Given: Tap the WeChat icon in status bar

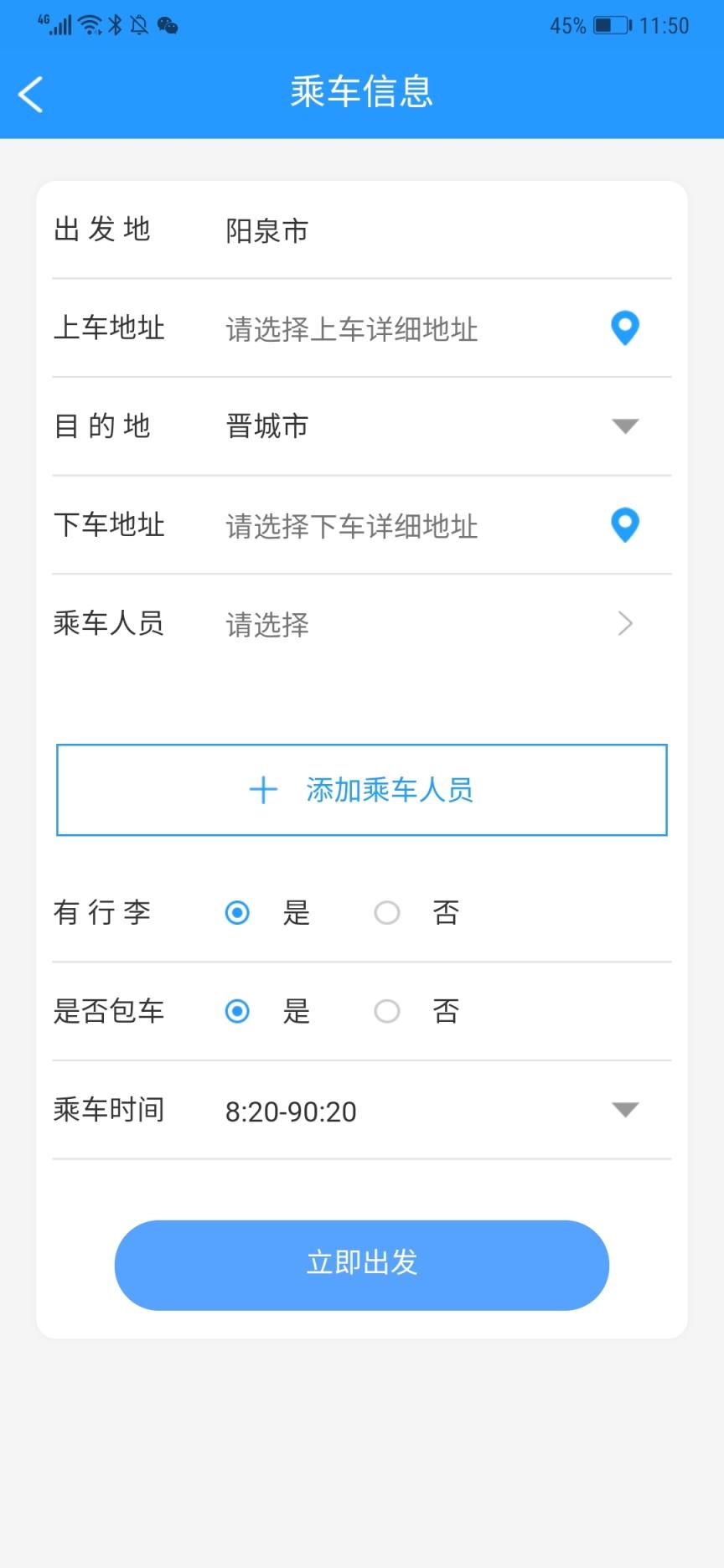Looking at the screenshot, I should click(x=168, y=26).
